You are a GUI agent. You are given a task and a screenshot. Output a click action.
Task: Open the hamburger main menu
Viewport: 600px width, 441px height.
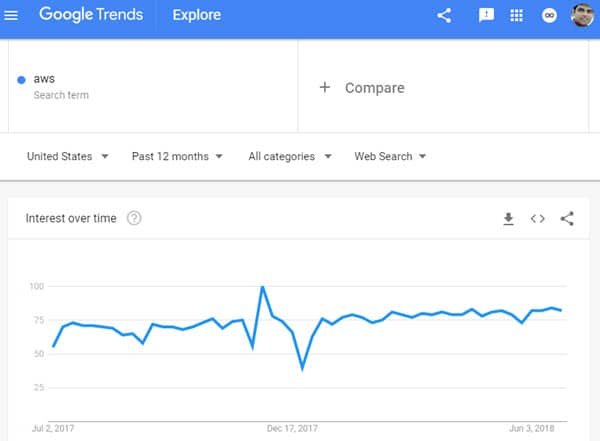[11, 15]
